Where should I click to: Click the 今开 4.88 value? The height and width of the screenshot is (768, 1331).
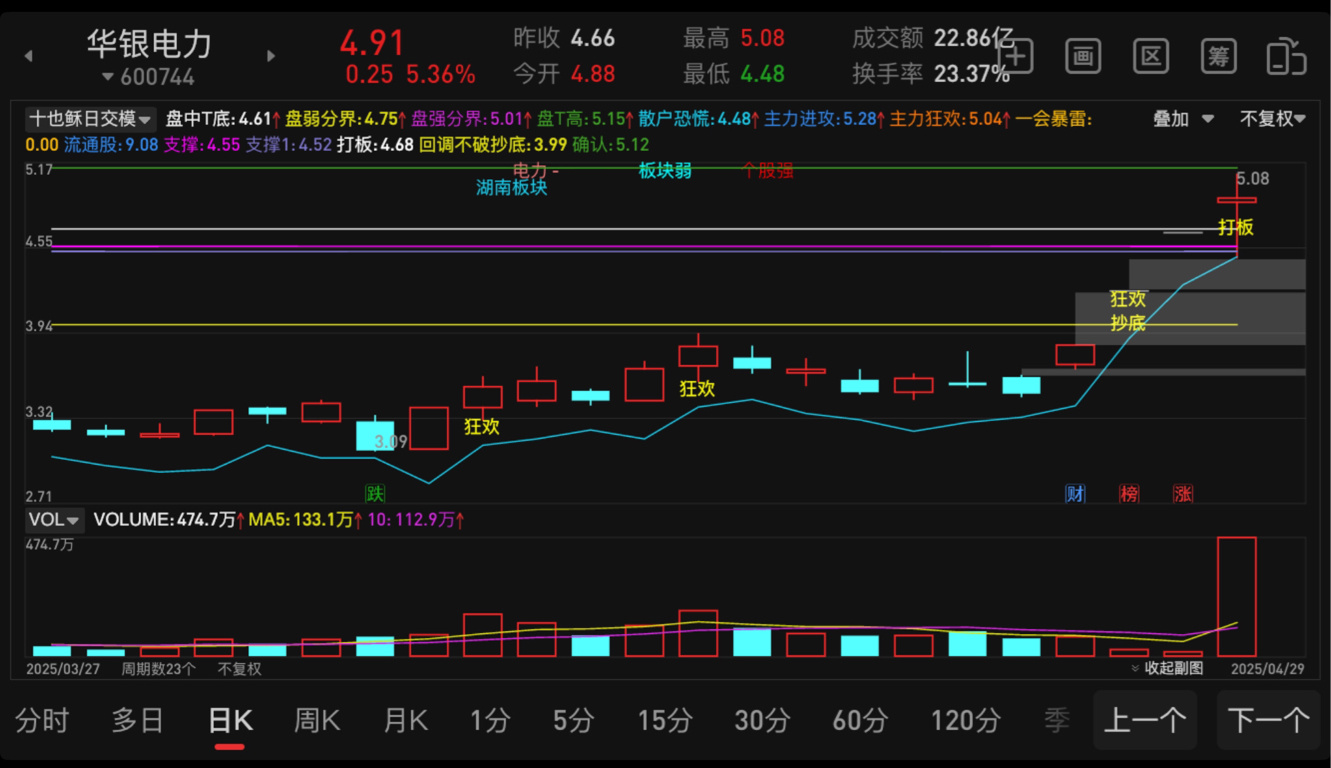[x=593, y=74]
